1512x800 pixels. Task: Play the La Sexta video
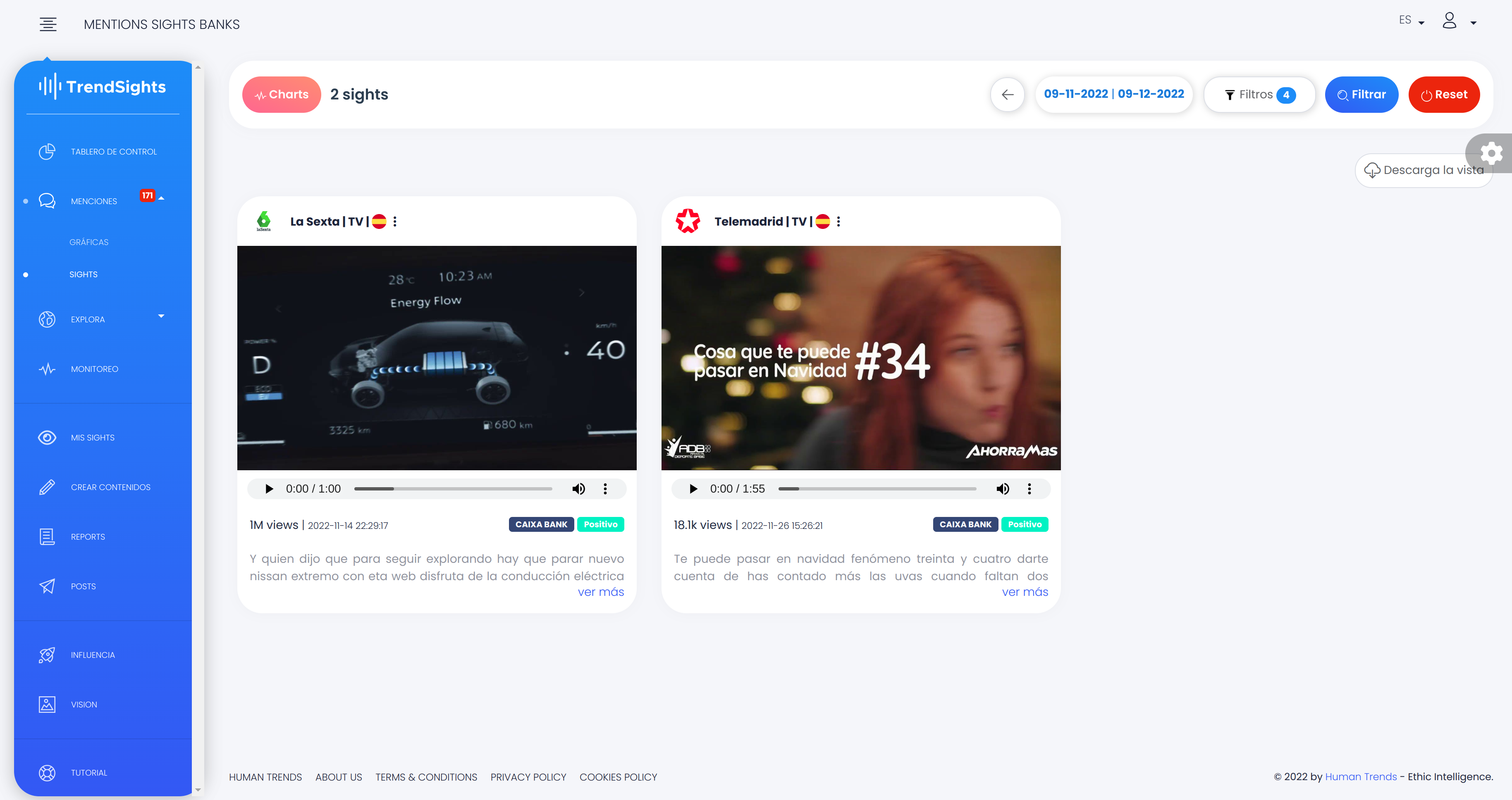(x=269, y=489)
